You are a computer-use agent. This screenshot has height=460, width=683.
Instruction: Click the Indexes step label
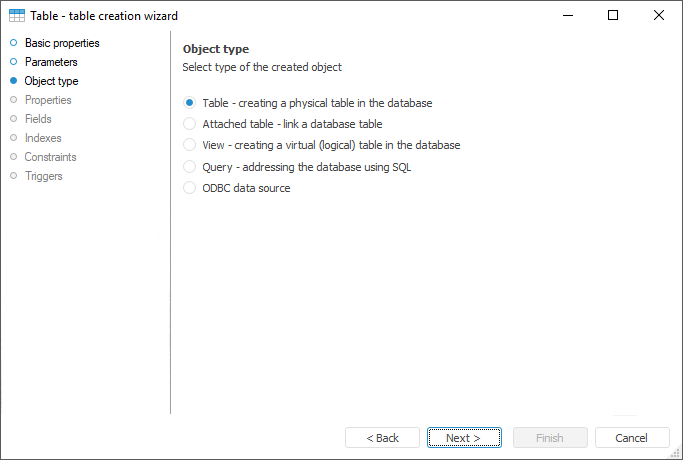(43, 138)
